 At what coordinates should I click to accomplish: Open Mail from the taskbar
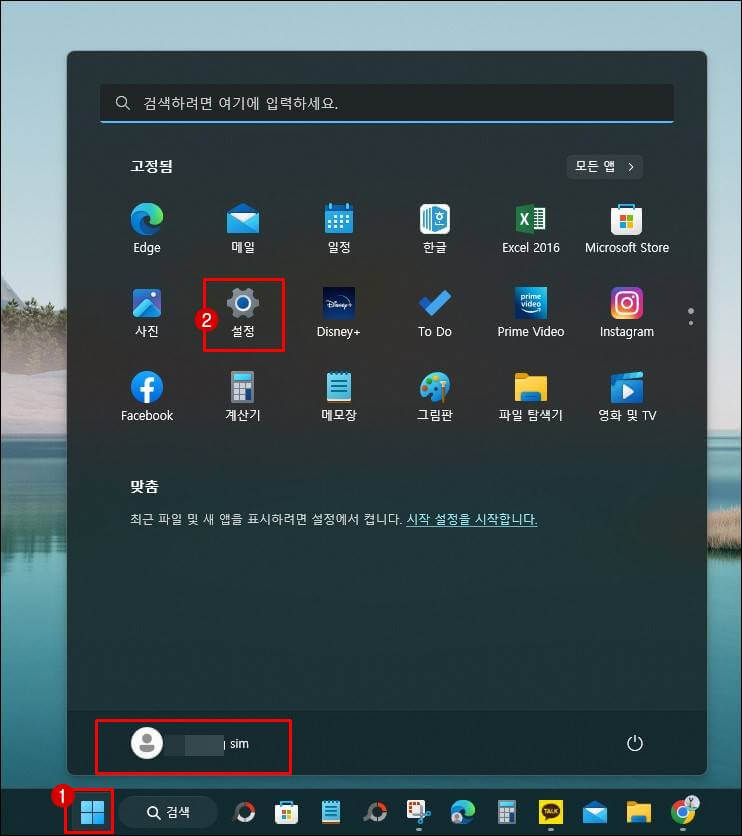point(595,812)
